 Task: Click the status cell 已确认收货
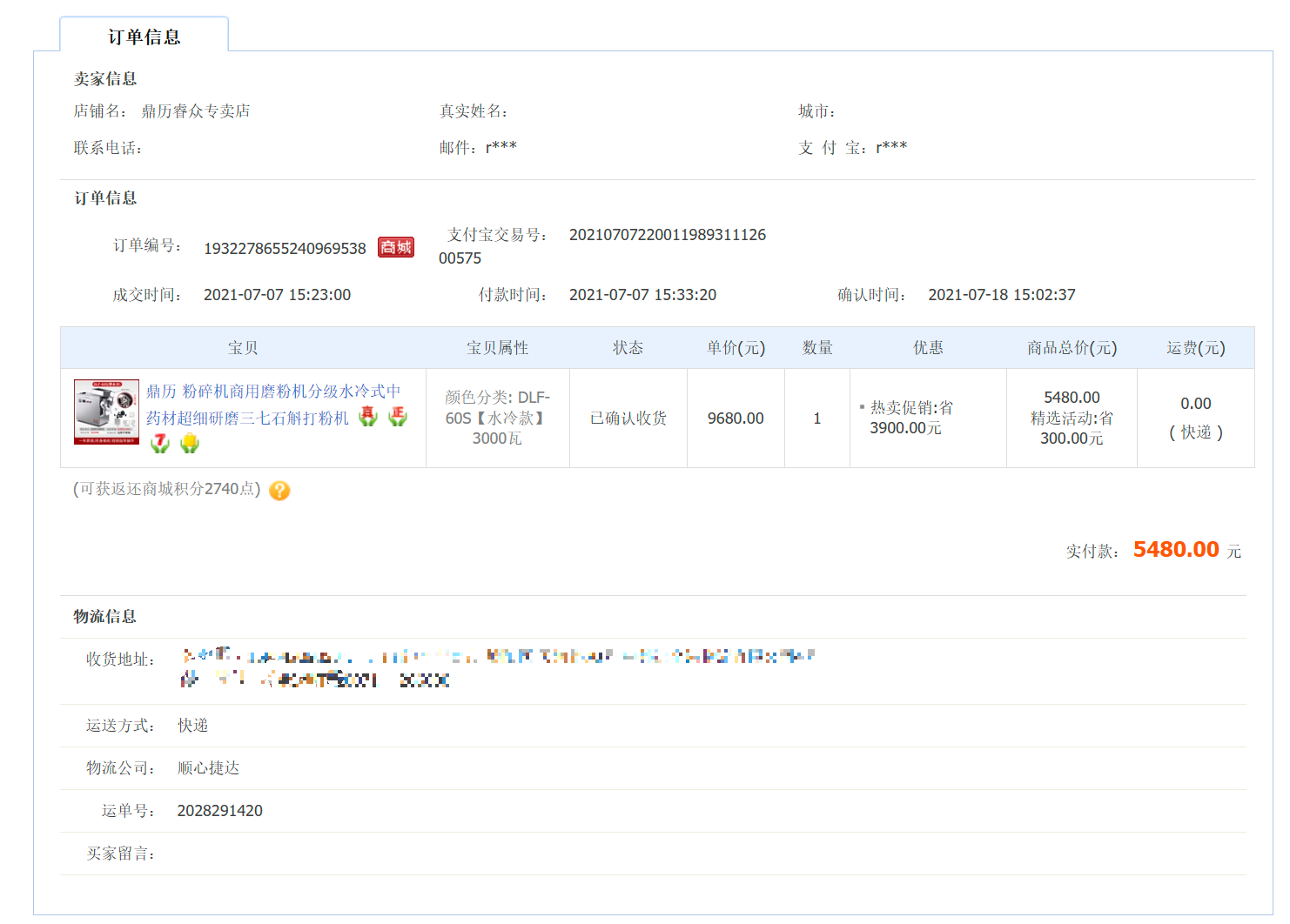628,418
